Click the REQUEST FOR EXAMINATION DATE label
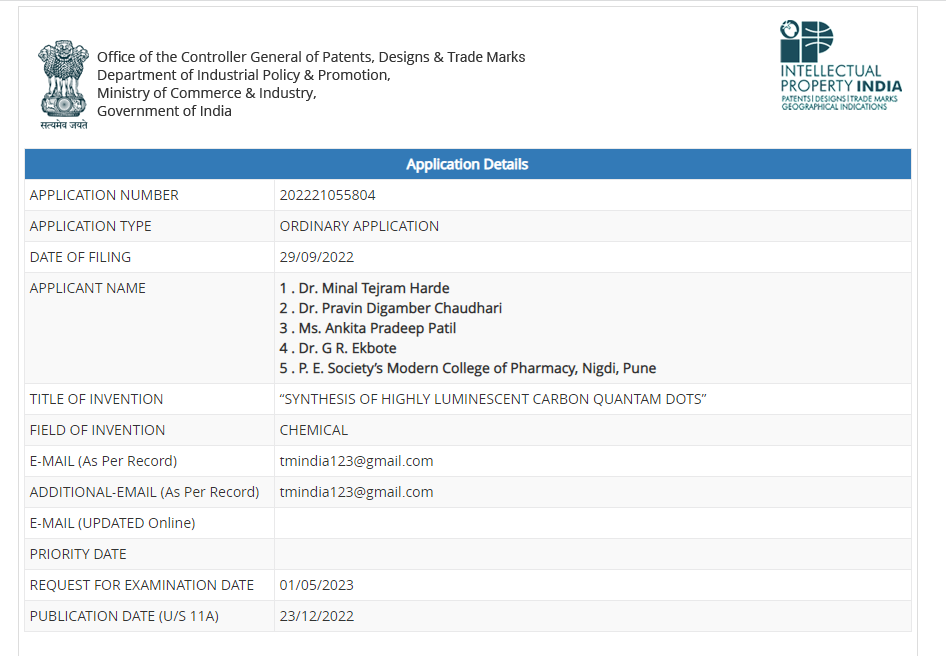The height and width of the screenshot is (656, 946). click(x=142, y=585)
